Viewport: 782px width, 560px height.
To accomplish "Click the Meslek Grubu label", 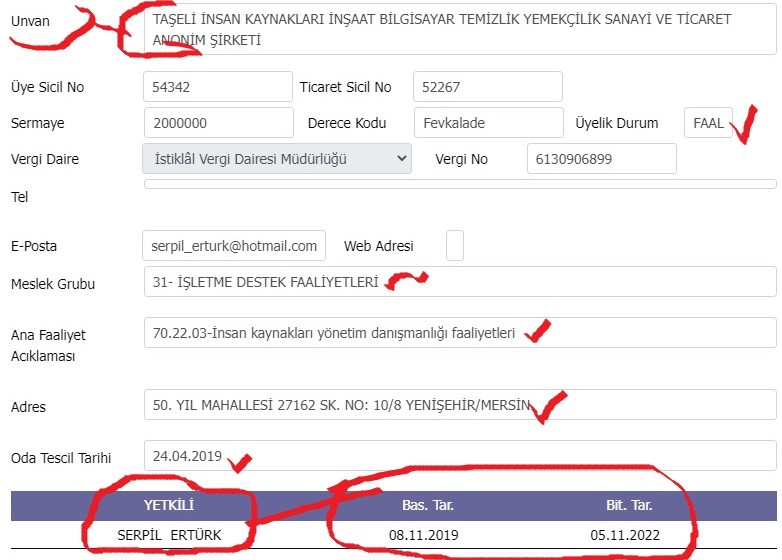I will (53, 284).
